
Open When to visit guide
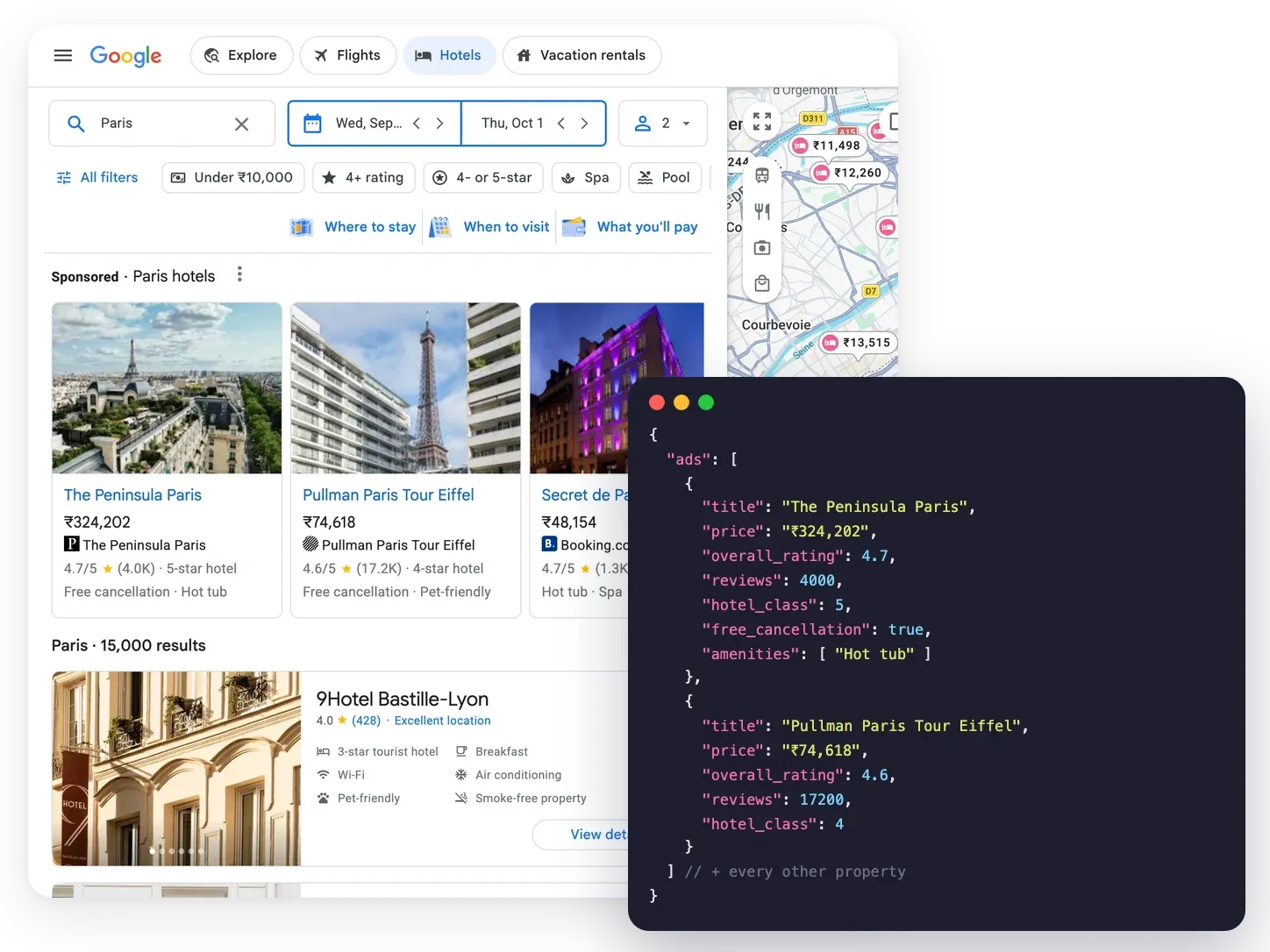pyautogui.click(x=489, y=227)
